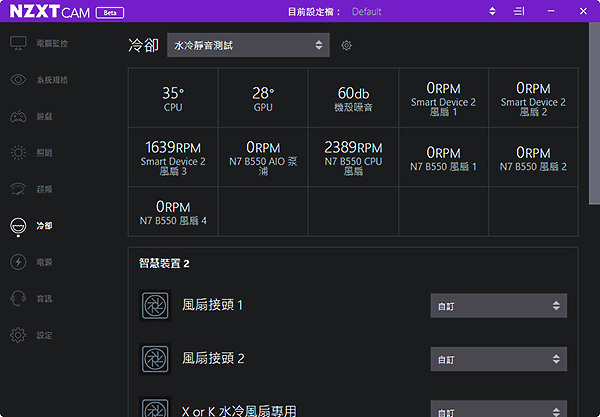Click the 35° CPU temperature tile
Viewport: 600px width, 417px height.
tap(173, 98)
